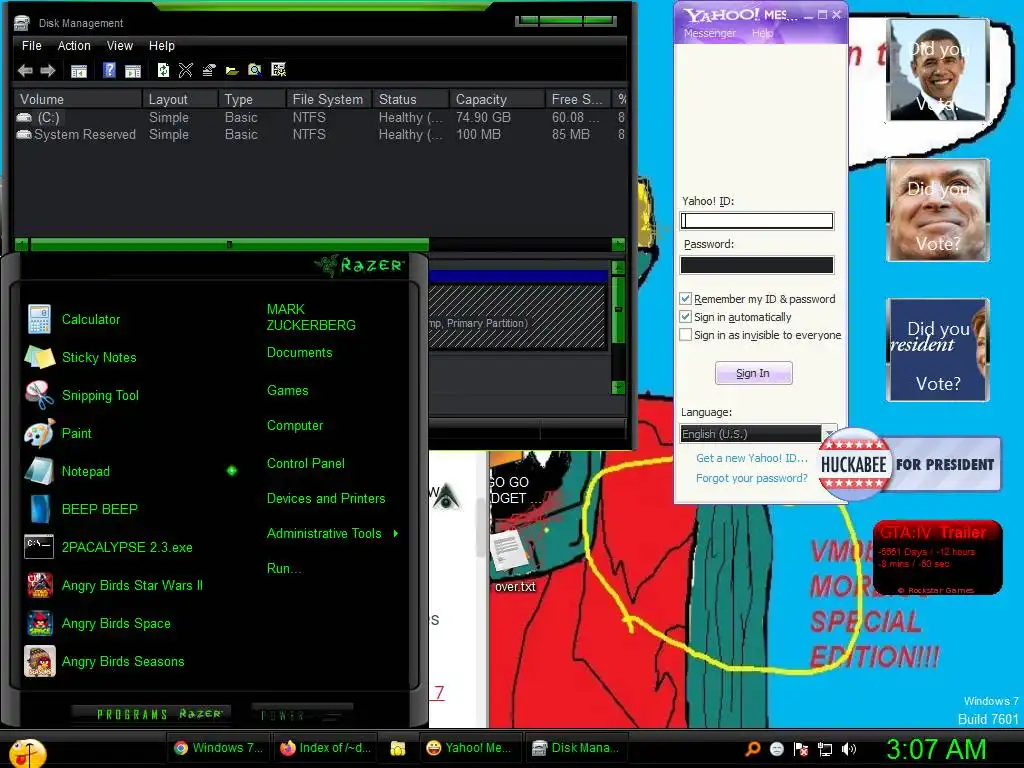Open the blue Help icon in Disk Management toolbar
Image resolution: width=1024 pixels, height=768 pixels.
coord(109,70)
